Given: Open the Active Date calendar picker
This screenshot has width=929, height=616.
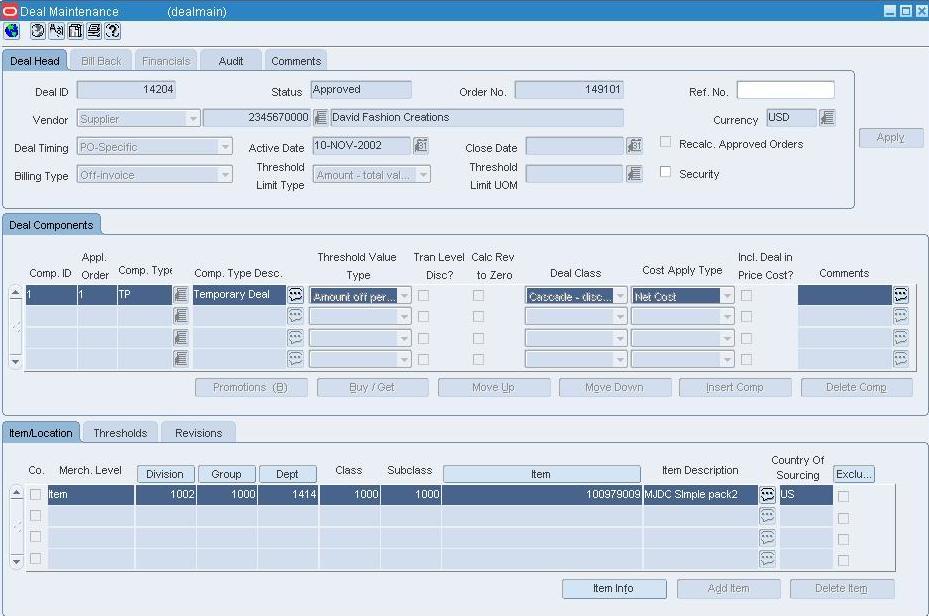Looking at the screenshot, I should (421, 146).
